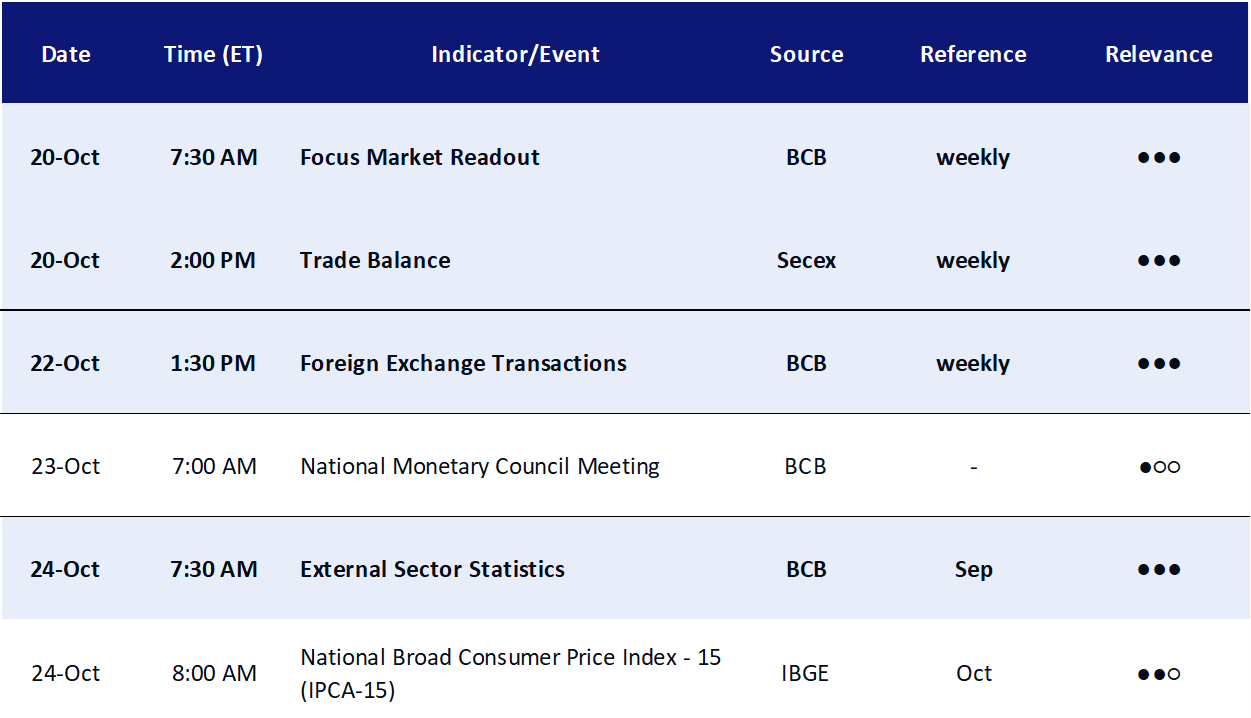The height and width of the screenshot is (718, 1251).
Task: Click the Relevance column header
Action: pyautogui.click(x=1159, y=55)
